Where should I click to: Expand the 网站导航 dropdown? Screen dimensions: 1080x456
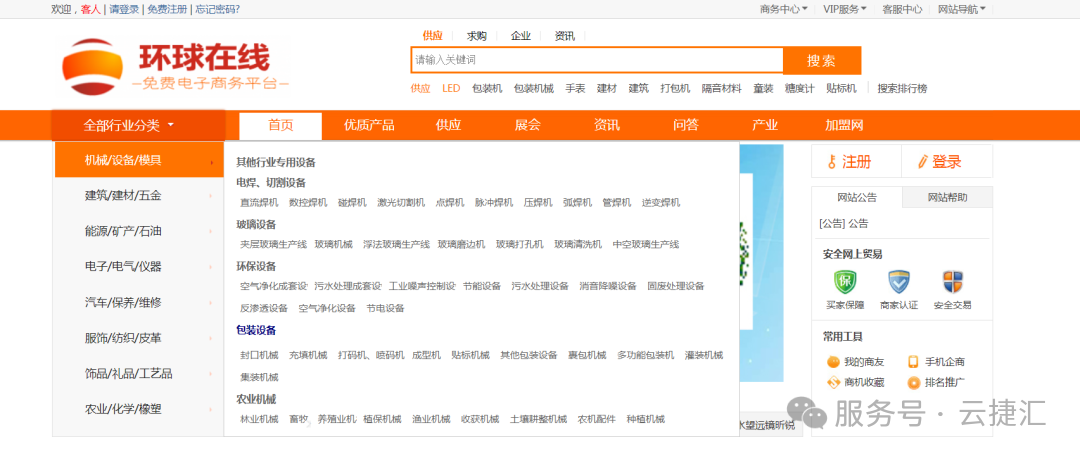point(961,9)
